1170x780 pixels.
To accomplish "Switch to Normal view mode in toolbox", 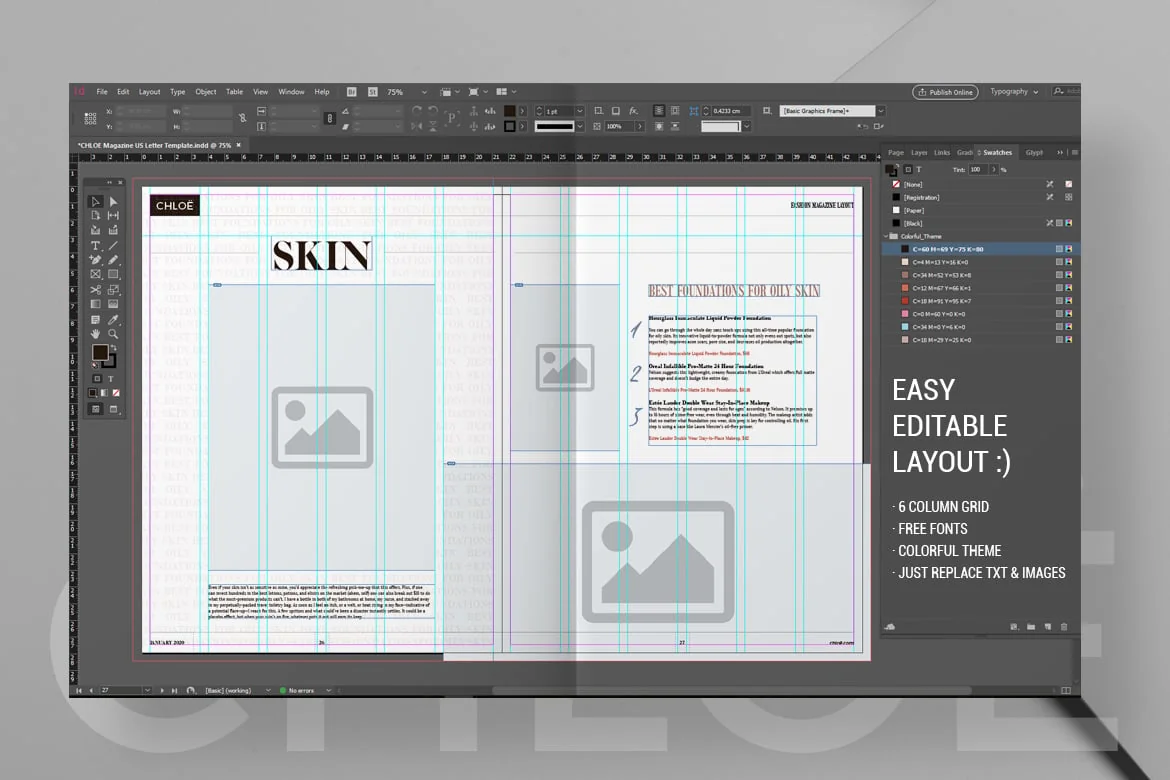I will 96,409.
